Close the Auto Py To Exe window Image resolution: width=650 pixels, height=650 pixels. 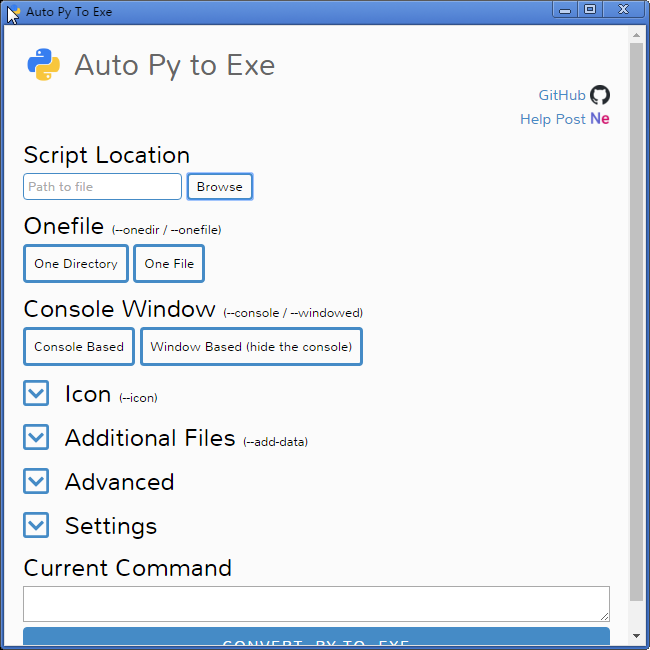click(623, 10)
